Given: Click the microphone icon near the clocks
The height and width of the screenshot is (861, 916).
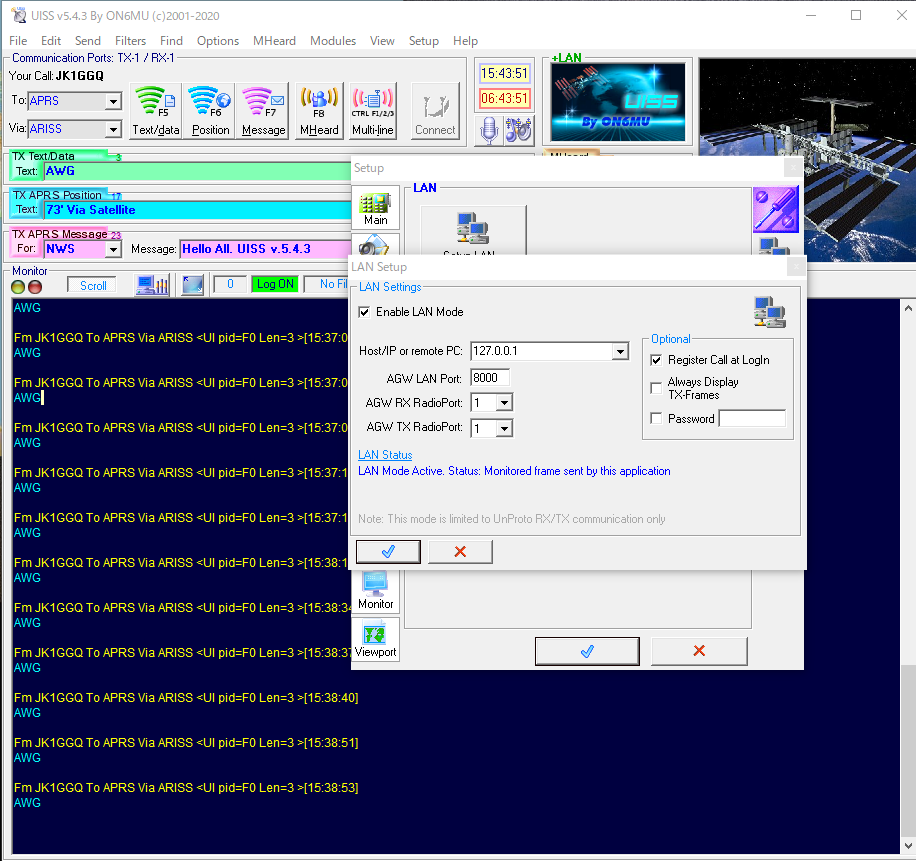Looking at the screenshot, I should click(x=489, y=129).
